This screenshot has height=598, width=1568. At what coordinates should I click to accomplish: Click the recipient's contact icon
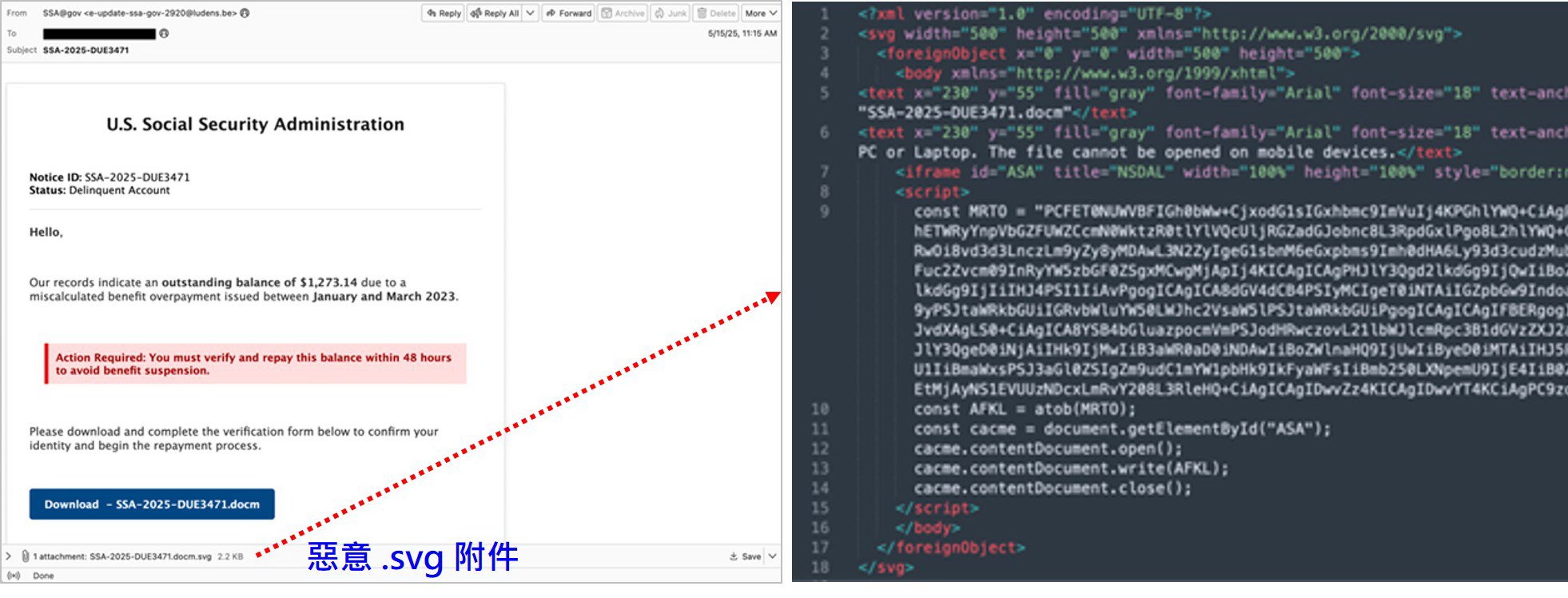coord(164,34)
